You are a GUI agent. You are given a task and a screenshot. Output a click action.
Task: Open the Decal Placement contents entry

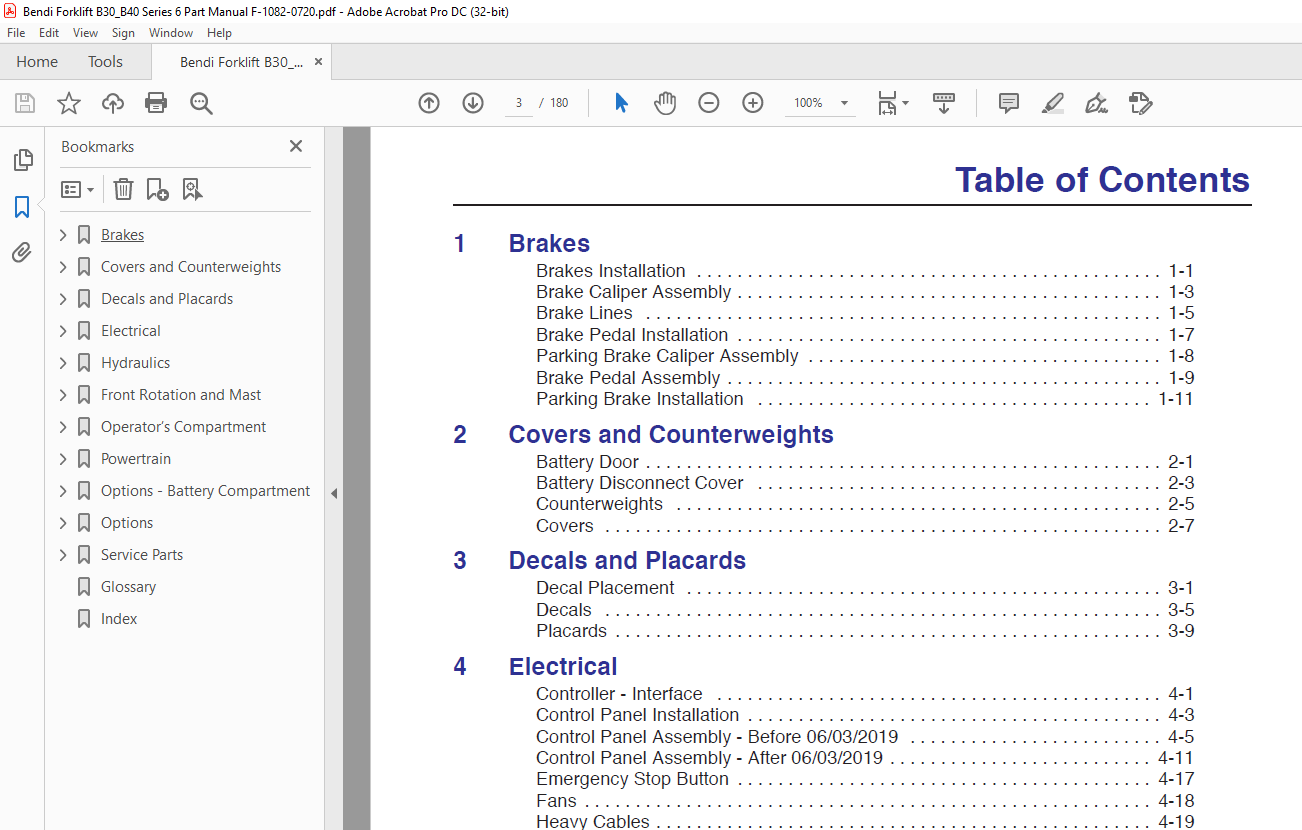[865, 588]
